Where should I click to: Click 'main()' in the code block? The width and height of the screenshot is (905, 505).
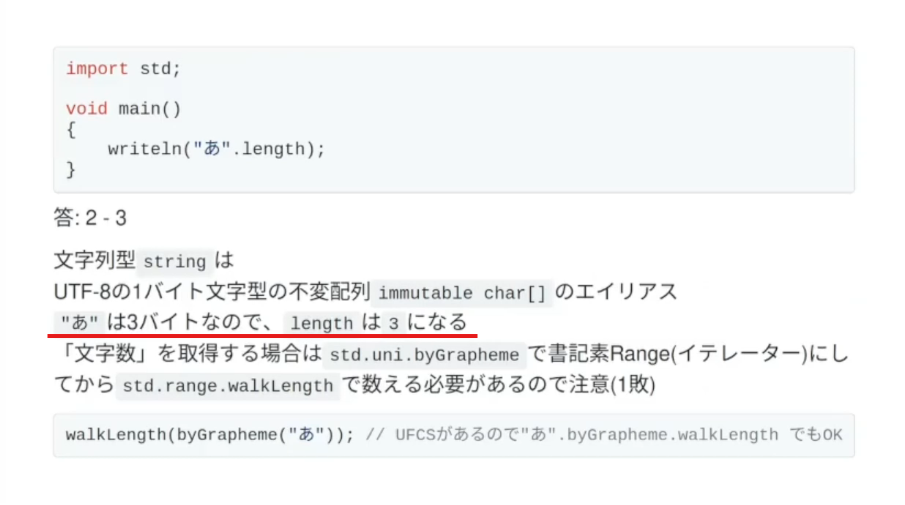(x=150, y=109)
